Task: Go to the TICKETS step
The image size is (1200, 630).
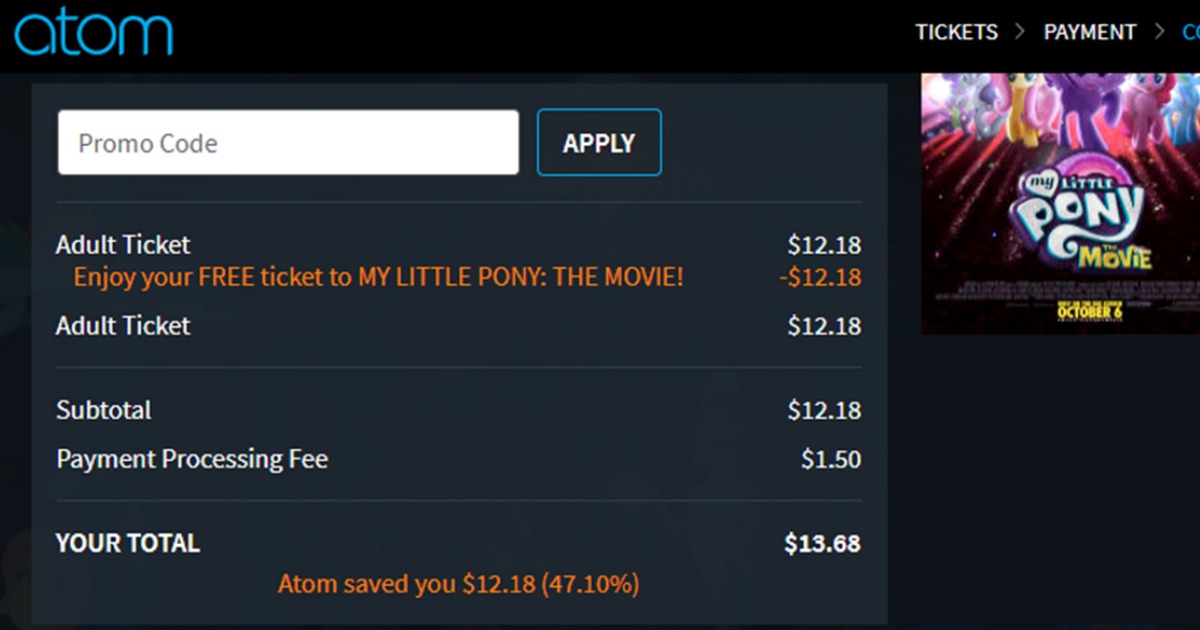Action: click(956, 32)
